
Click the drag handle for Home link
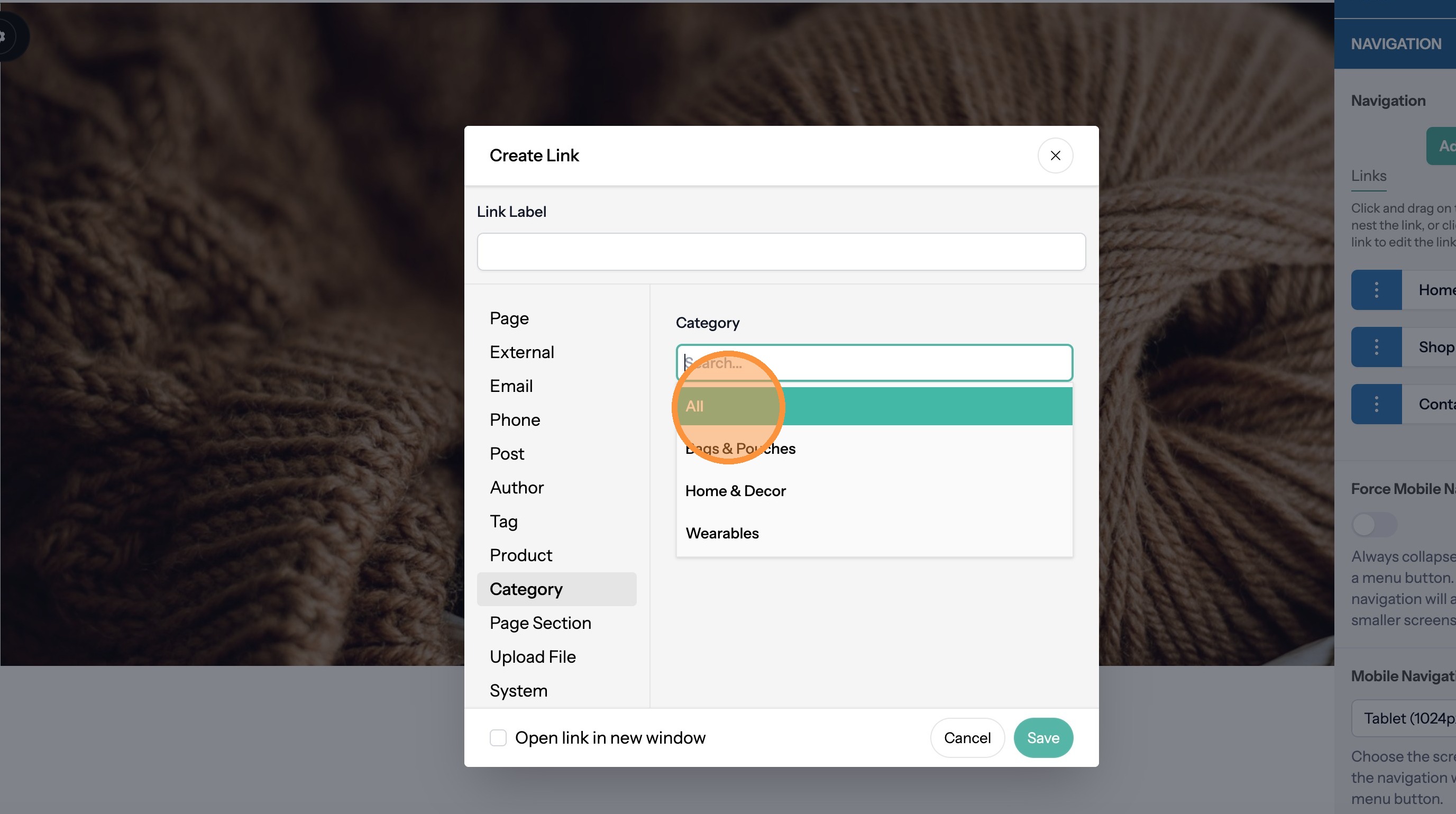pos(1376,290)
